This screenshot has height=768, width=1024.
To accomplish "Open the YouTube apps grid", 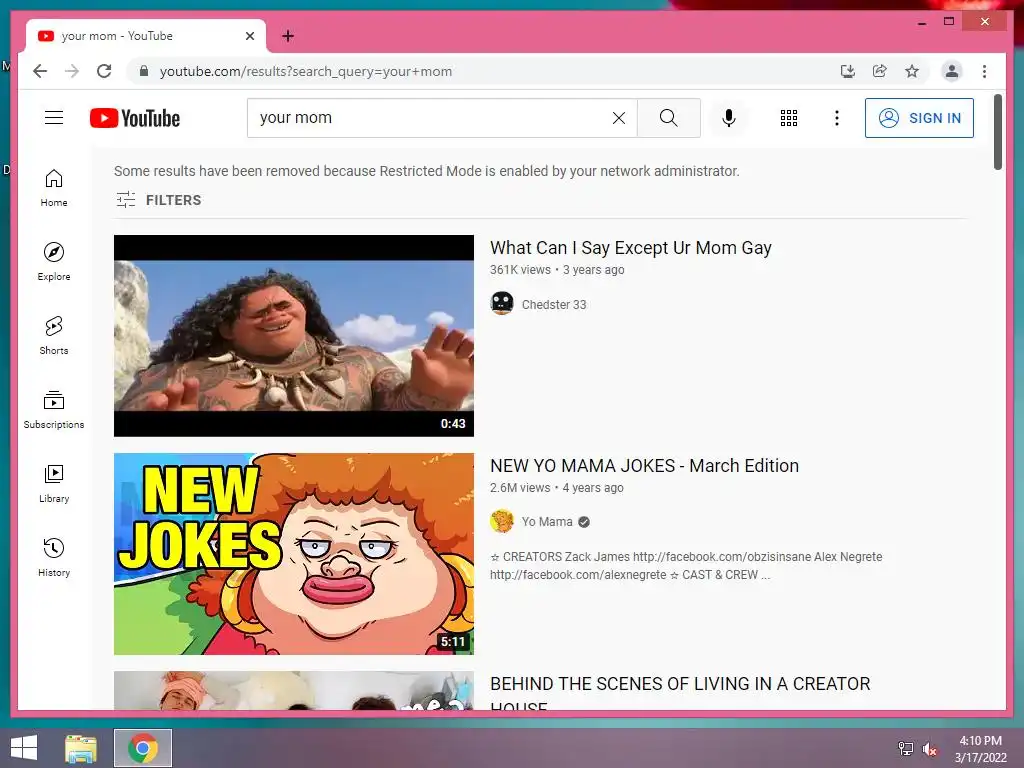I will 789,118.
